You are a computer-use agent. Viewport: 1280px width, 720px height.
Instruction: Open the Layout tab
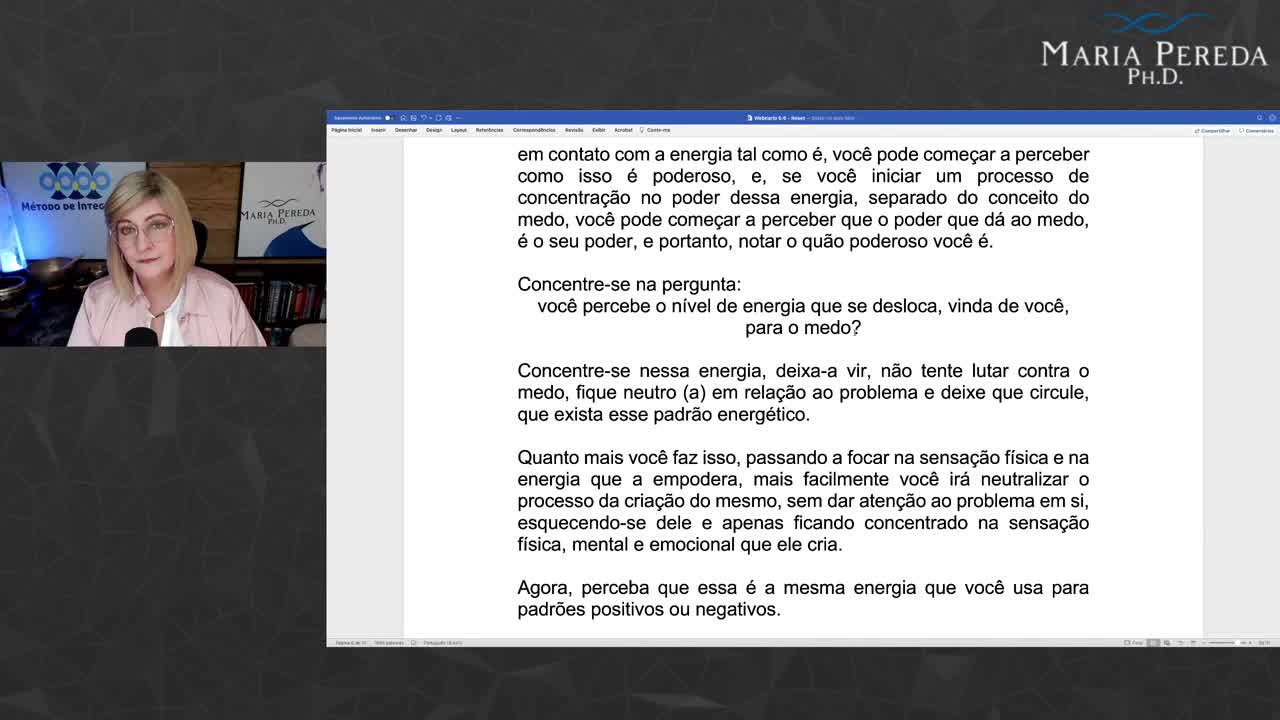click(459, 130)
